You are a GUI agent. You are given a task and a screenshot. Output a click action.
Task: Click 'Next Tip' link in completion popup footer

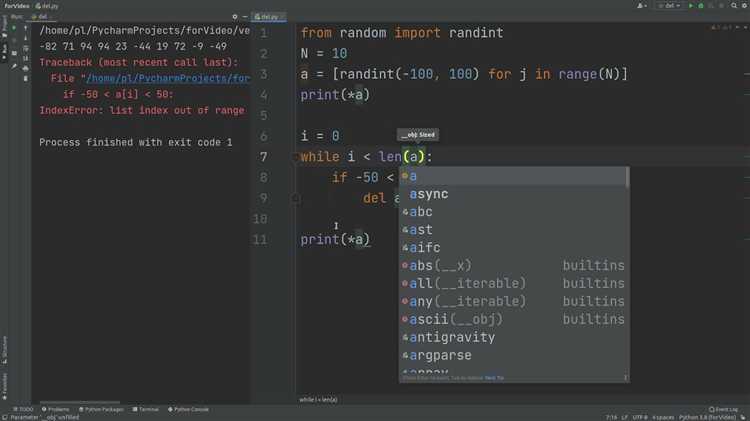494,378
